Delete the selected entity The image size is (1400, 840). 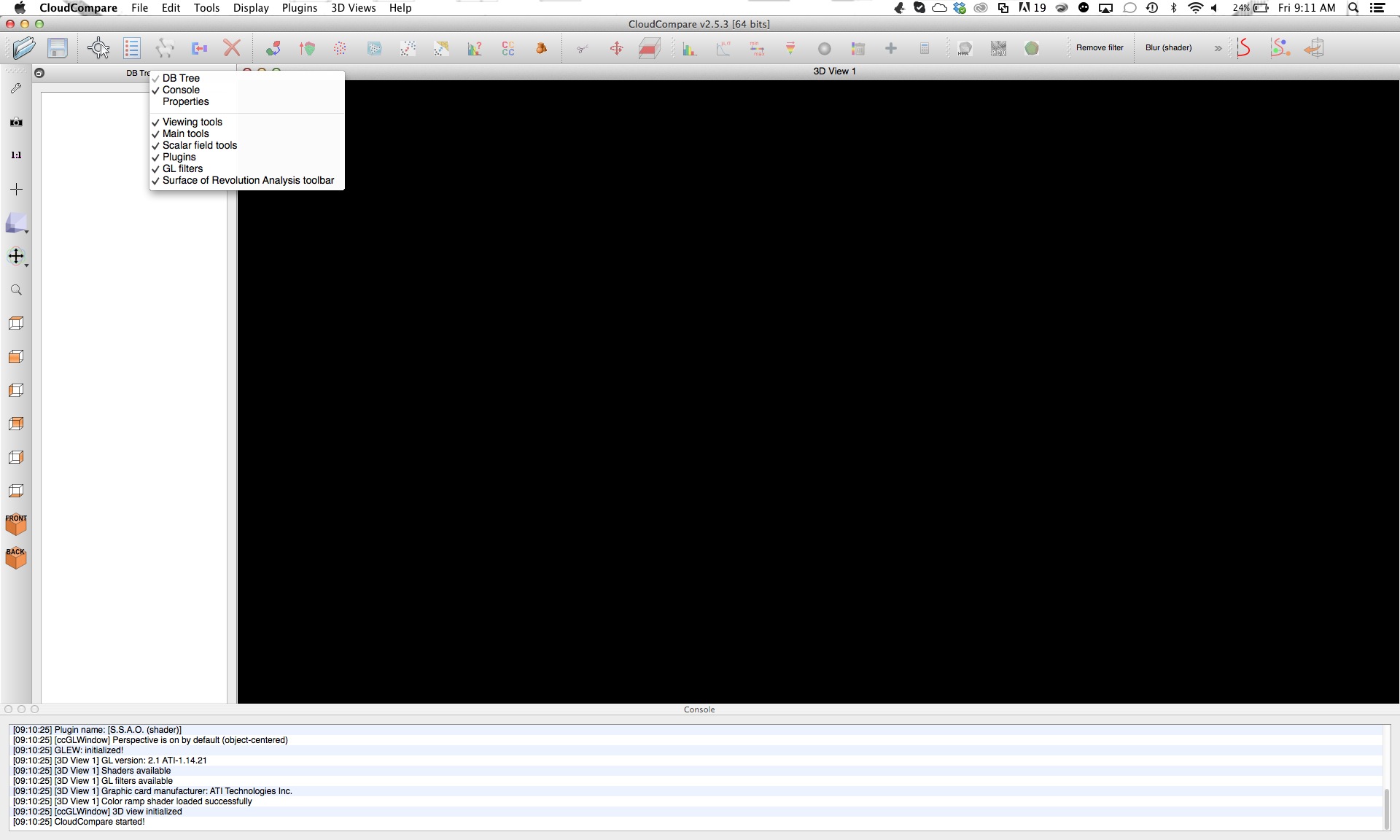tap(232, 48)
